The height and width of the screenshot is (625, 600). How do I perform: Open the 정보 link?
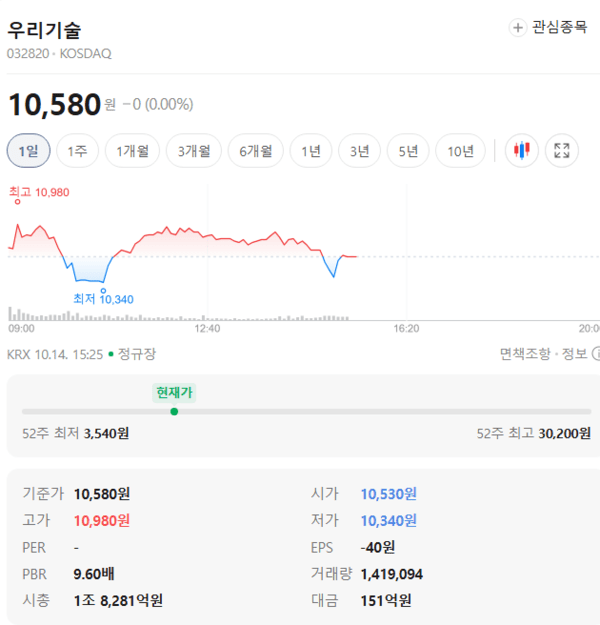[x=574, y=354]
